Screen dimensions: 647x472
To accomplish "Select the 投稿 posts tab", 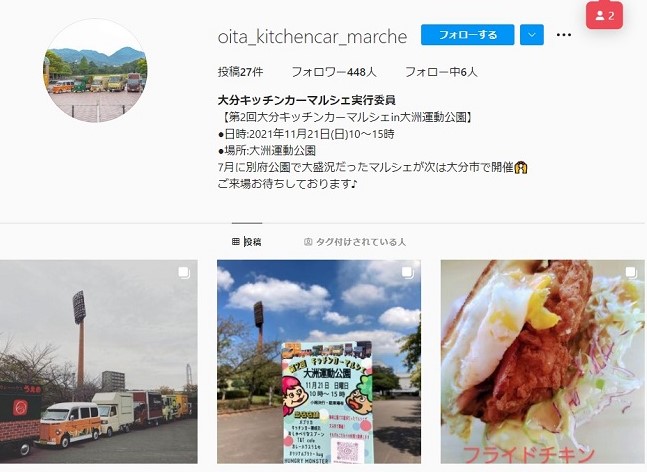I will pos(247,242).
